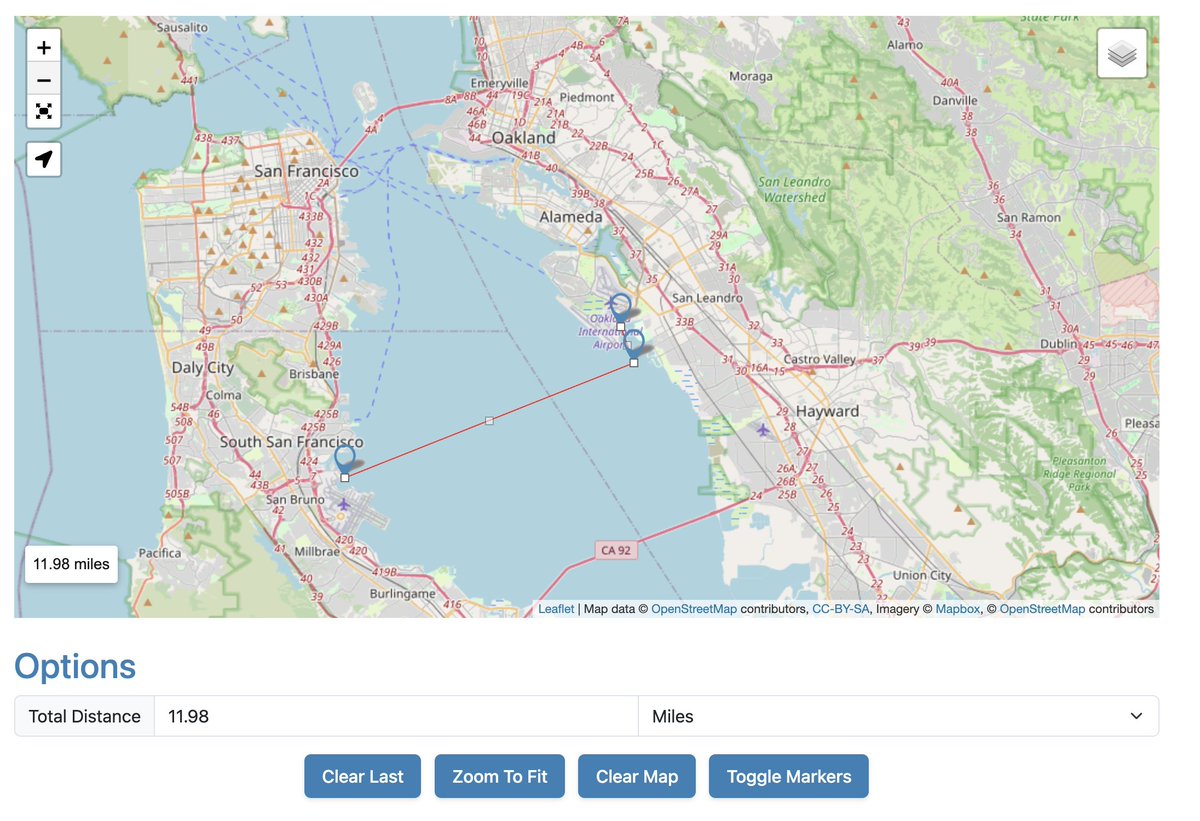
Task: Click the CA 92 highway shield
Action: pos(615,549)
